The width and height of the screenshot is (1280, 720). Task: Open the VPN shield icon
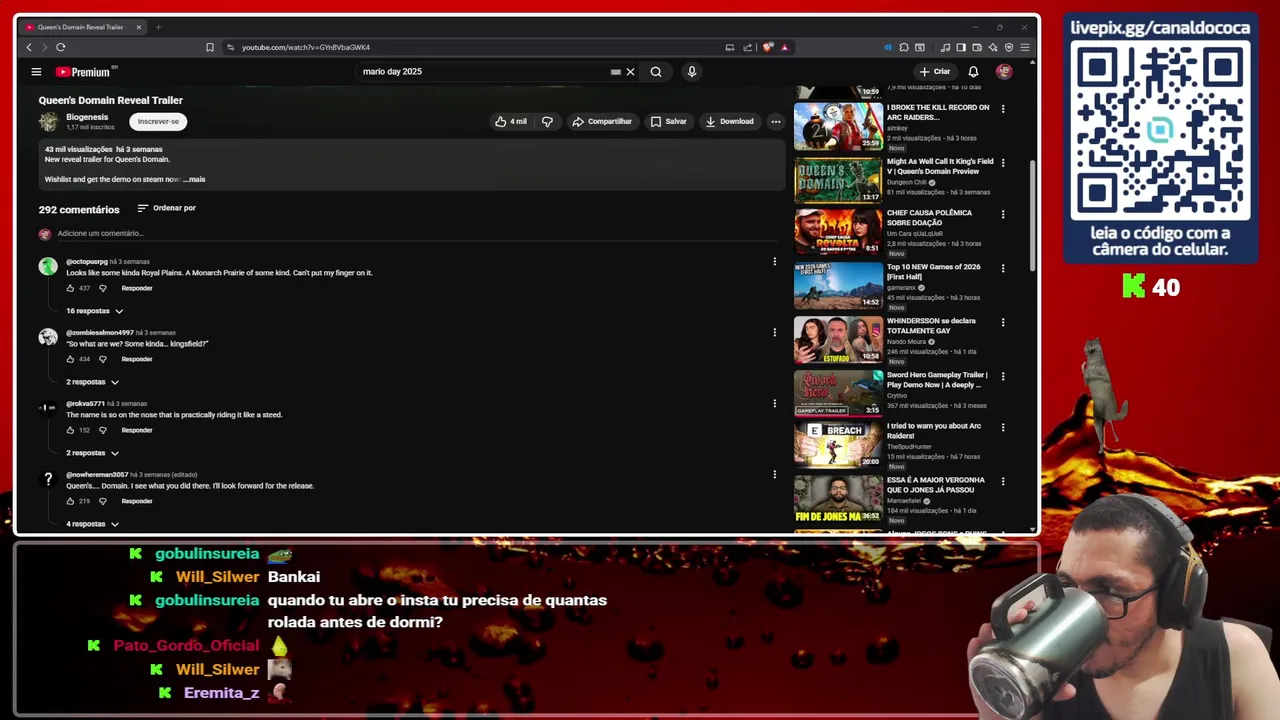click(1009, 47)
